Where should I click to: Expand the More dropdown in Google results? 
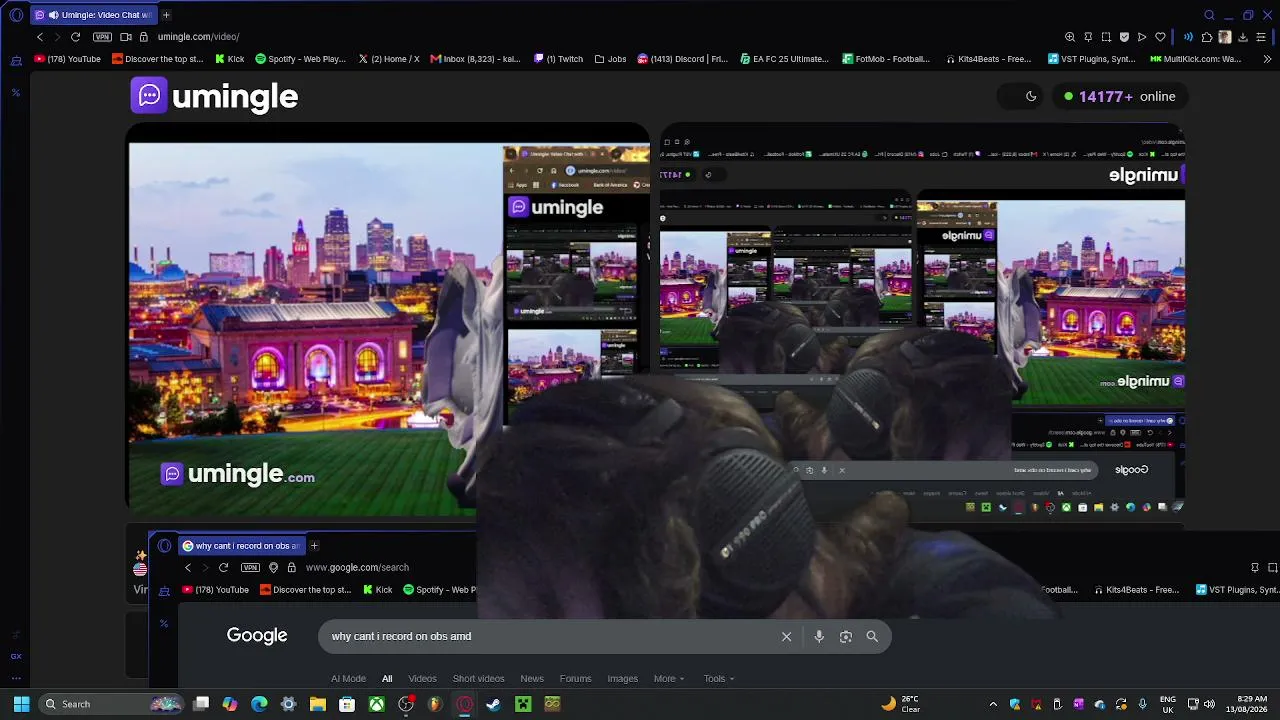[x=669, y=679]
